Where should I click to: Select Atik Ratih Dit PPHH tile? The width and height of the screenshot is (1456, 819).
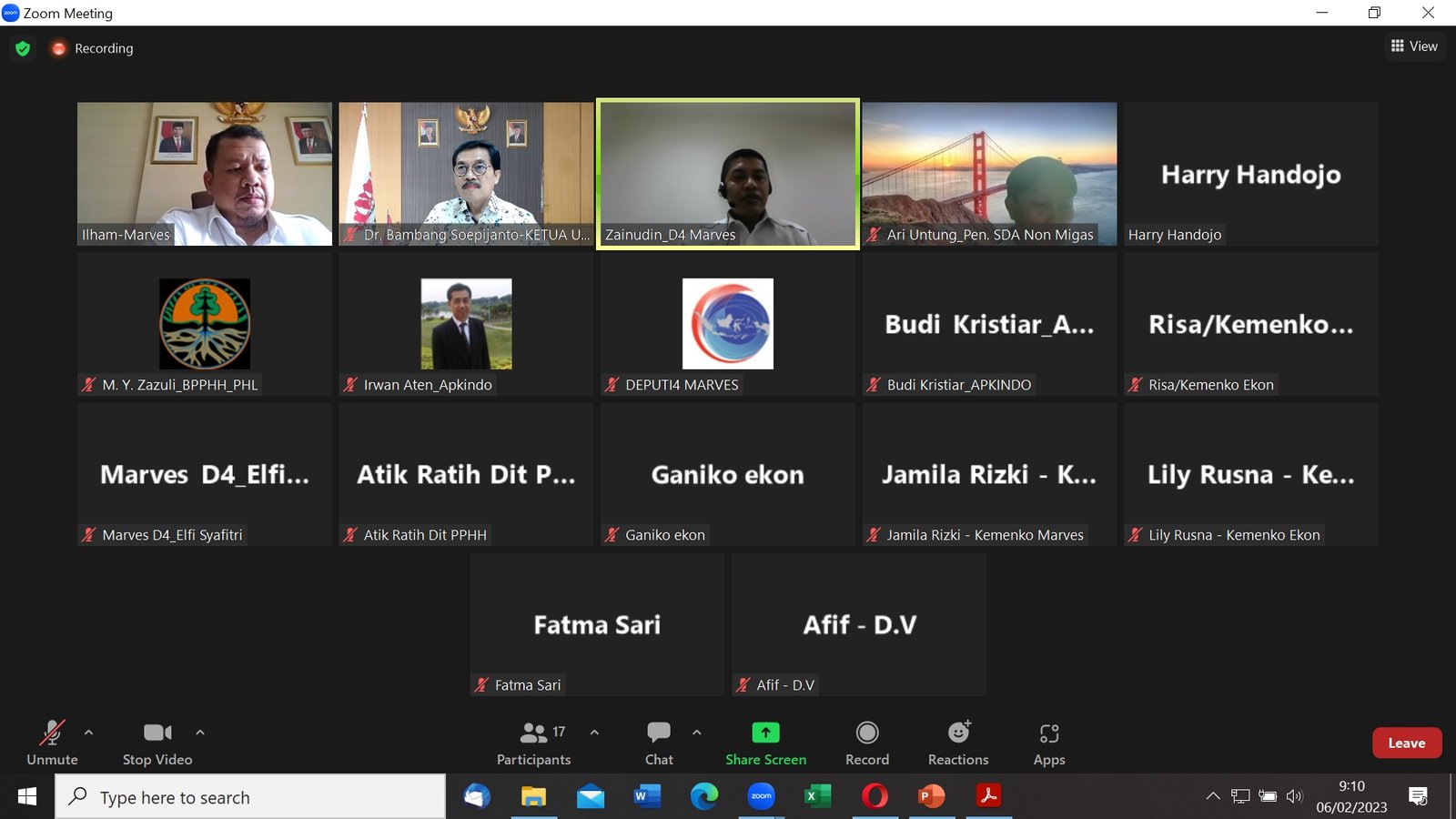[x=466, y=474]
